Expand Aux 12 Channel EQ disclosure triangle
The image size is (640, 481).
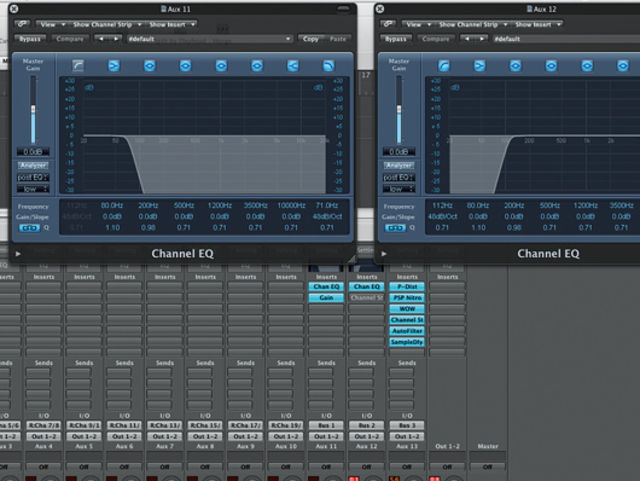coord(384,254)
